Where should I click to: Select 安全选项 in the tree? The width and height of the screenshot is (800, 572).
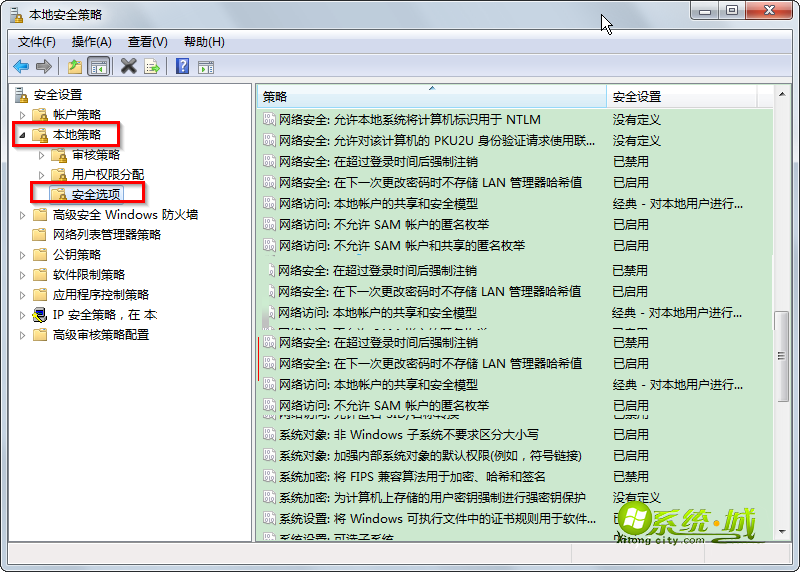(x=96, y=194)
